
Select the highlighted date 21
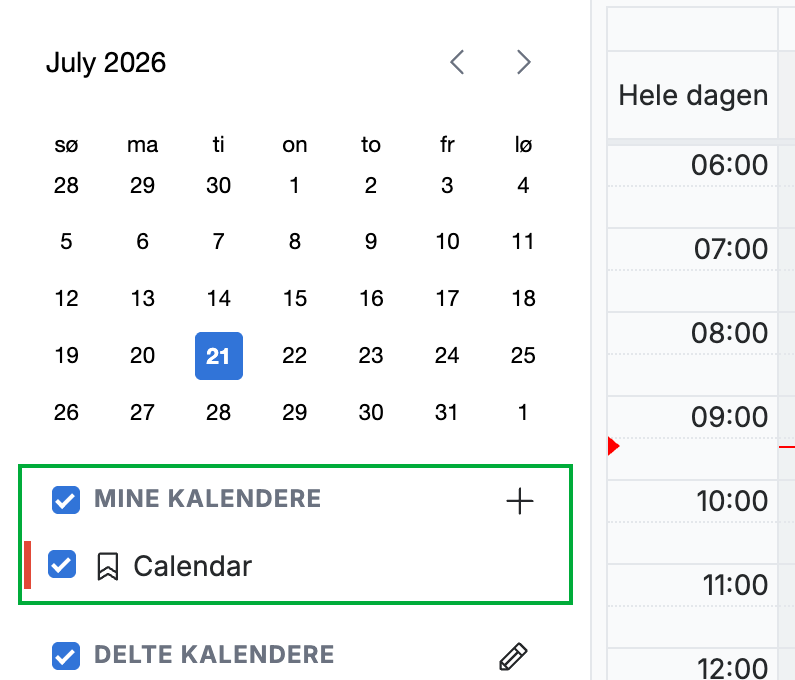point(219,356)
